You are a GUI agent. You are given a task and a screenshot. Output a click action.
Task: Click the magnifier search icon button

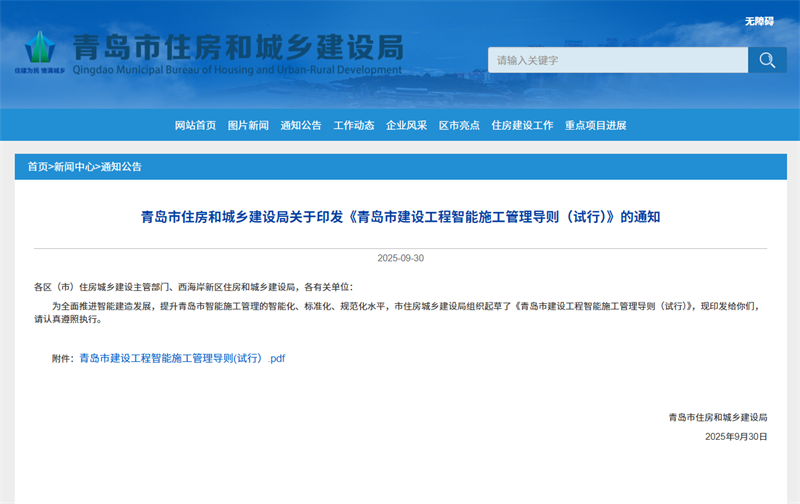point(767,60)
